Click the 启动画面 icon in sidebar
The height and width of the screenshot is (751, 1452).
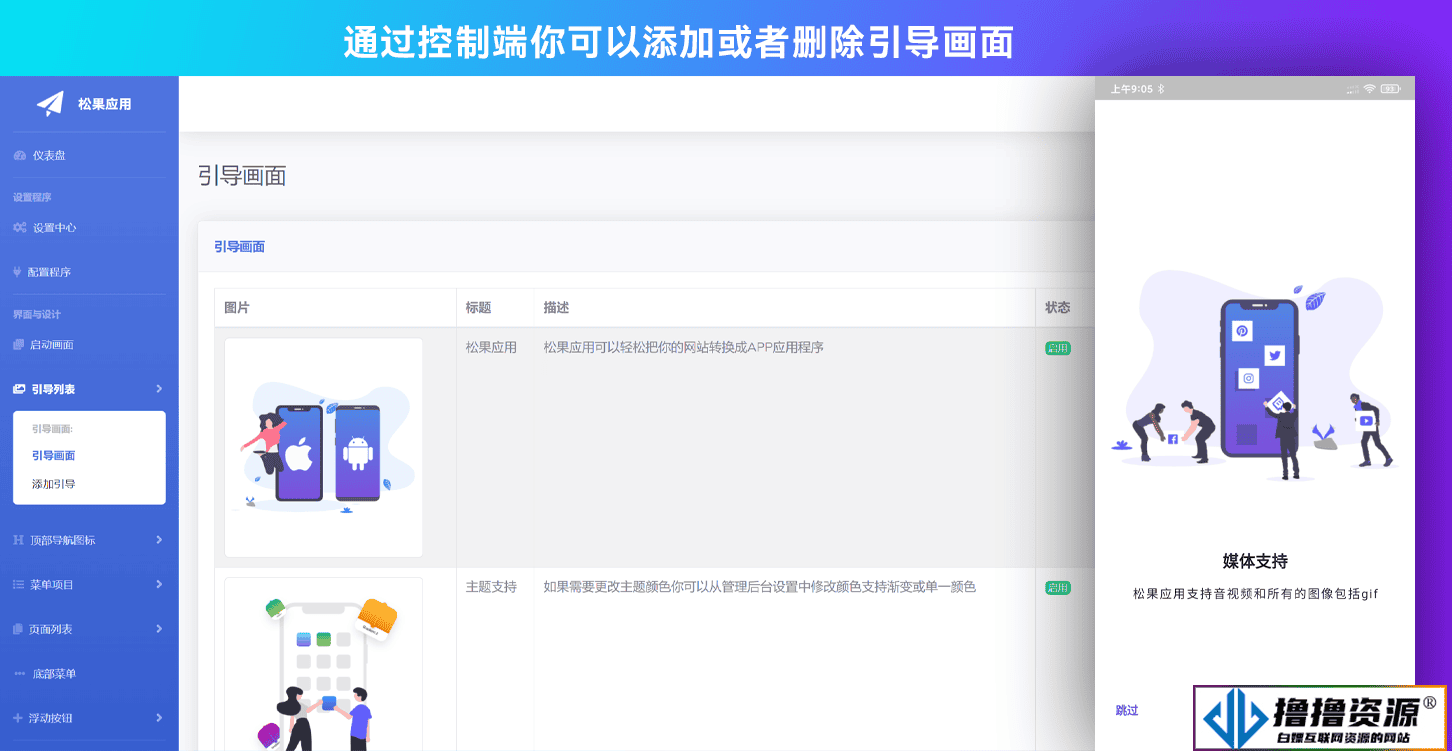(18, 345)
